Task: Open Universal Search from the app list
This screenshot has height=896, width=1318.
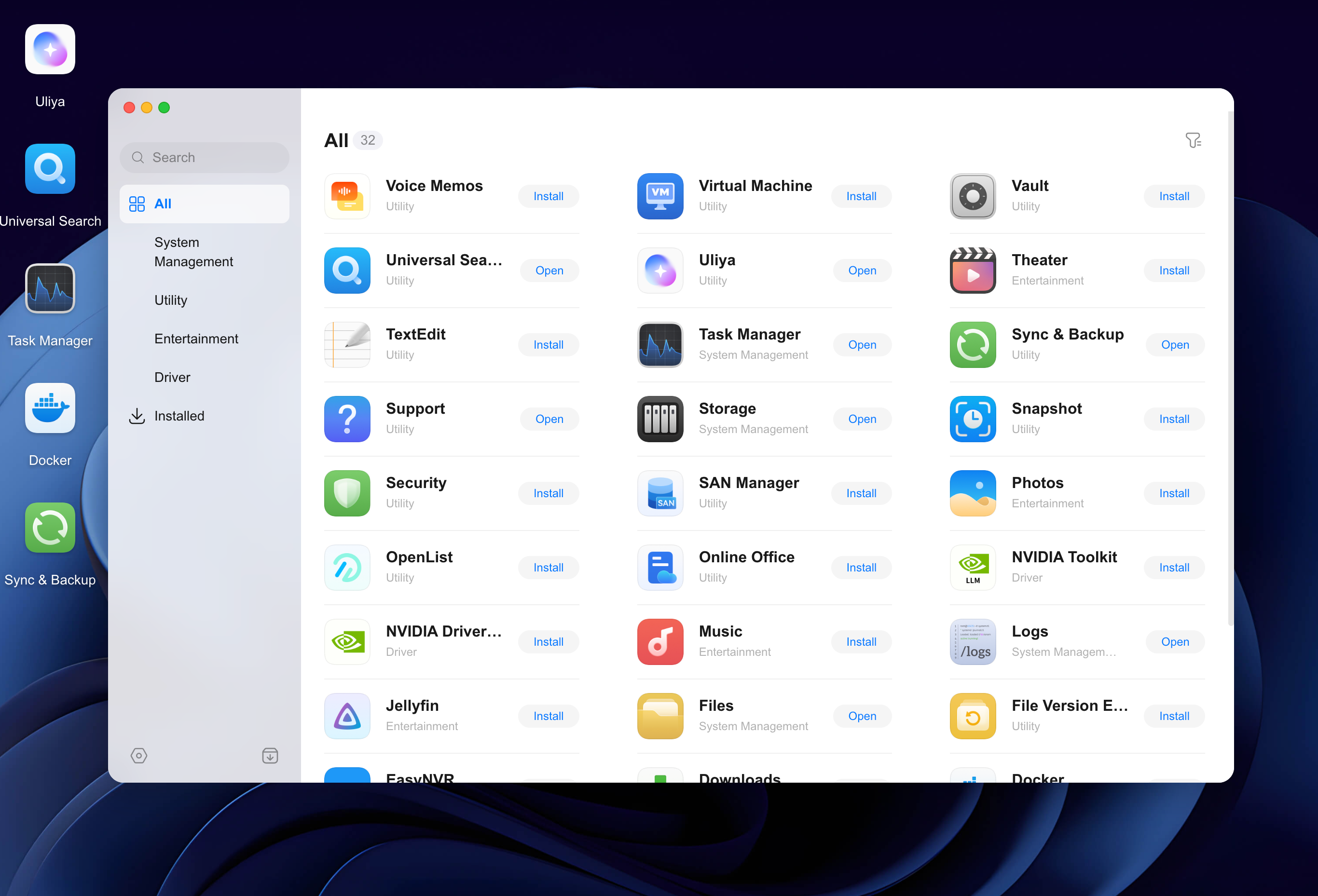Action: [549, 271]
